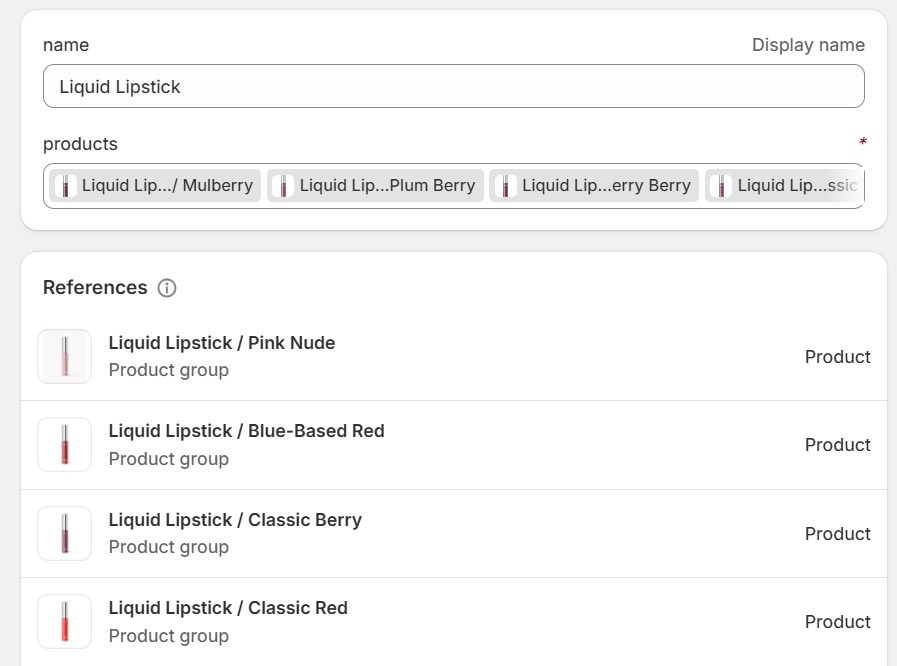Click the last truncated product chip icon
This screenshot has width=897, height=666.
click(x=721, y=186)
